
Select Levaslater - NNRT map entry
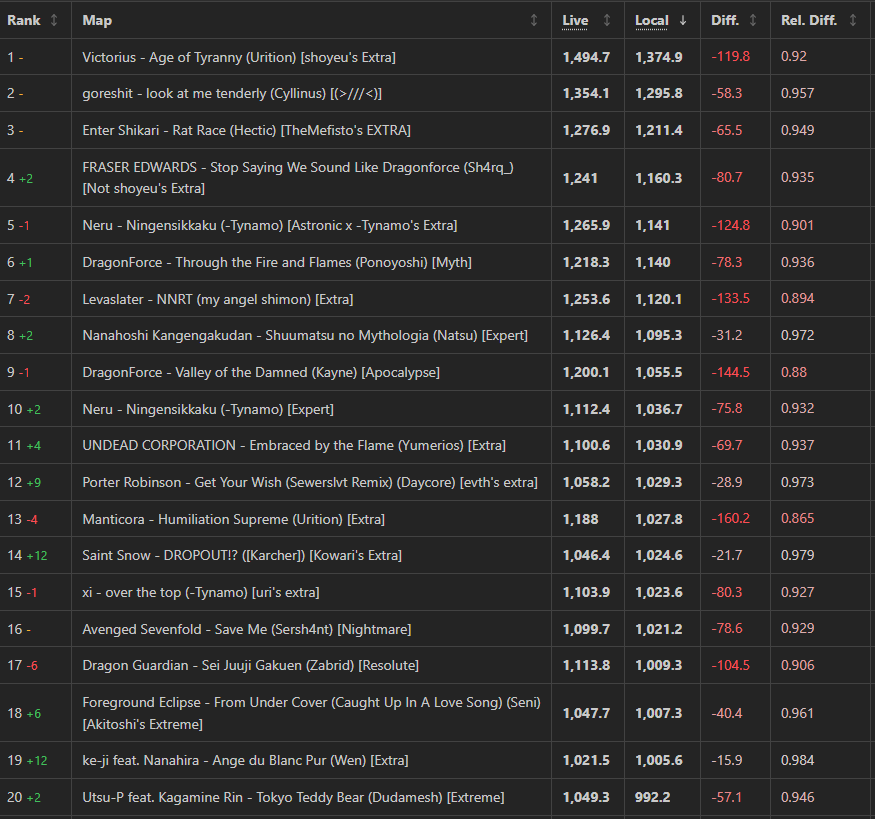[218, 299]
